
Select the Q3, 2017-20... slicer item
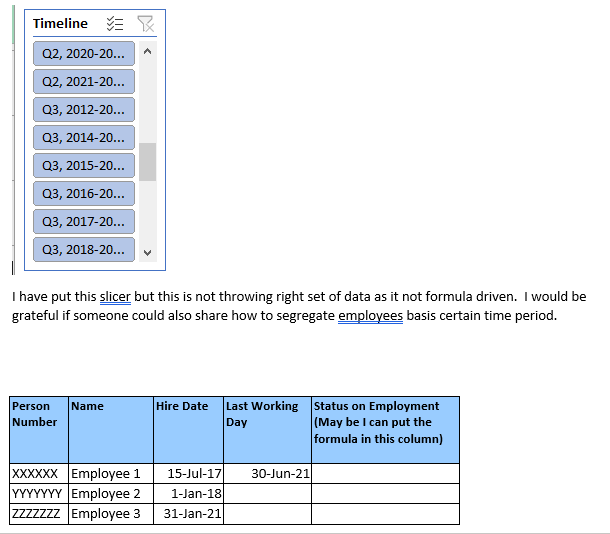(x=84, y=222)
